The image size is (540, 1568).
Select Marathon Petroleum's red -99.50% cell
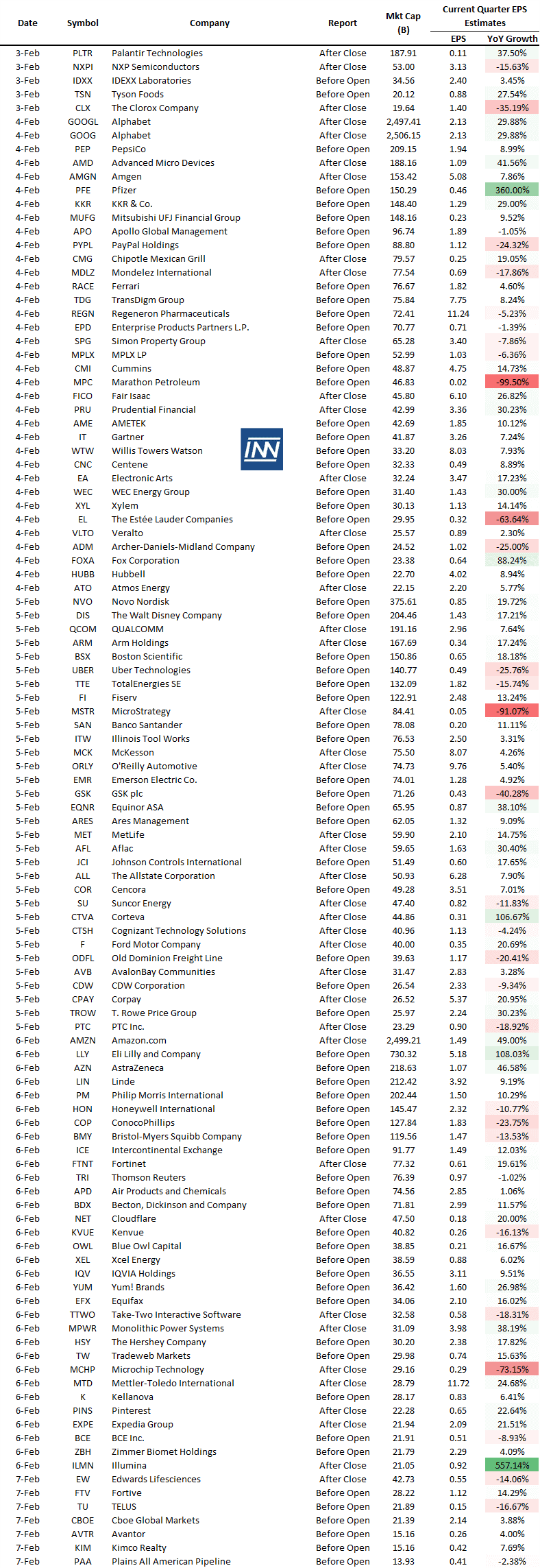[x=512, y=382]
